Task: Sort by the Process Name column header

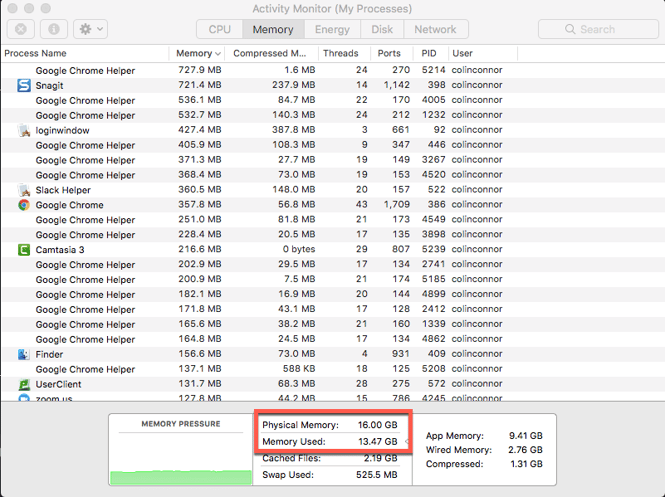Action: 85,53
